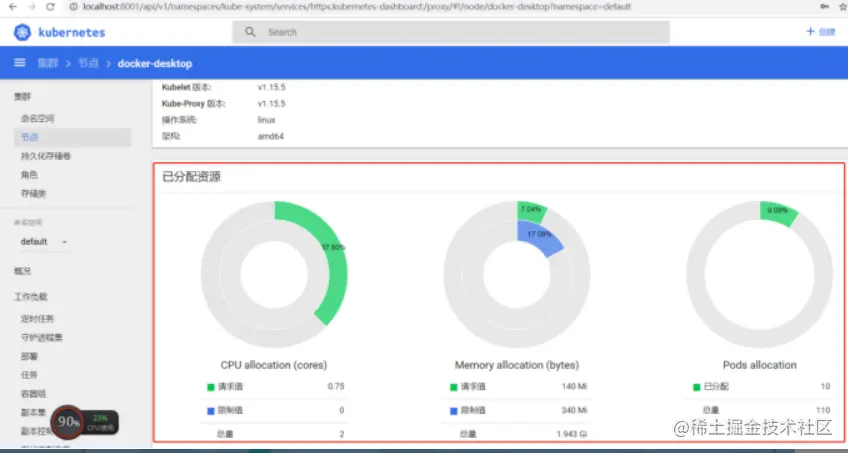
Task: Click the 90% memory floating widget
Action: coord(68,422)
